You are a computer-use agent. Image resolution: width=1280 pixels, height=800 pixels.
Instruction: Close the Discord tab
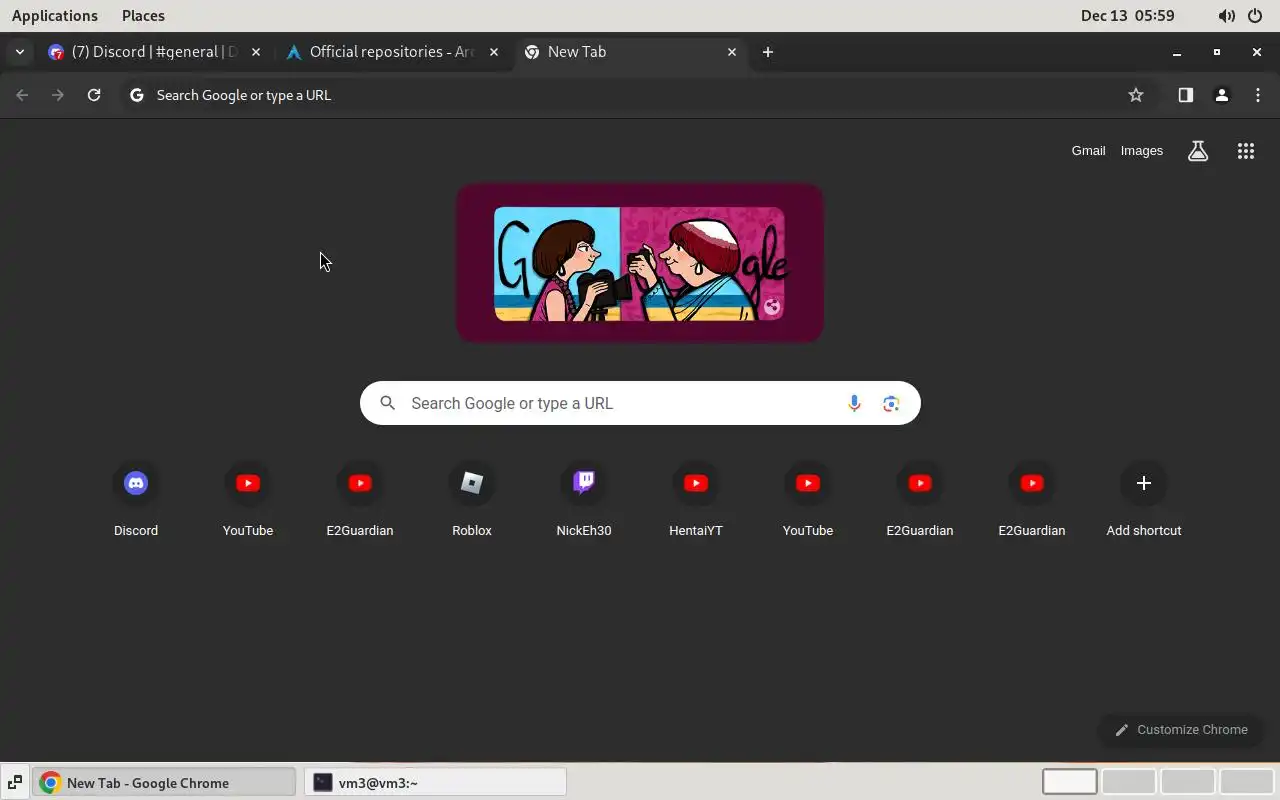(256, 52)
